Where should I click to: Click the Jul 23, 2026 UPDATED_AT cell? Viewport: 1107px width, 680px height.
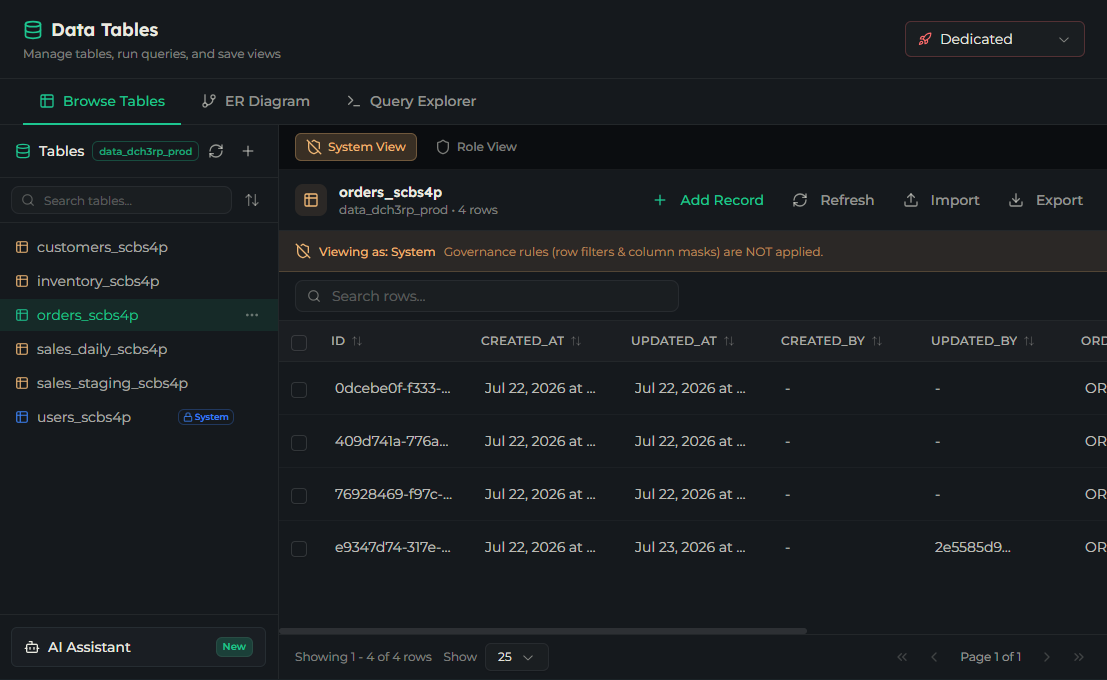(690, 547)
